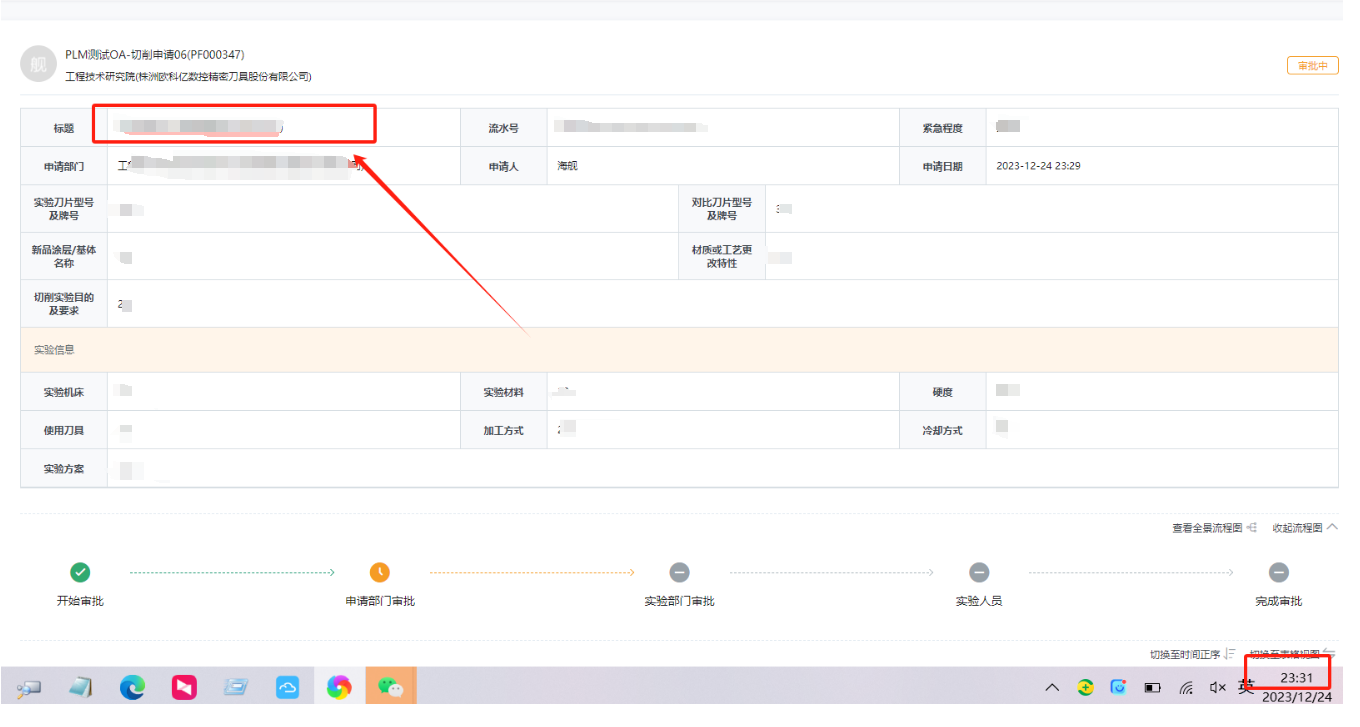Open the blue cloud app in taskbar
The height and width of the screenshot is (727, 1360).
point(288,687)
